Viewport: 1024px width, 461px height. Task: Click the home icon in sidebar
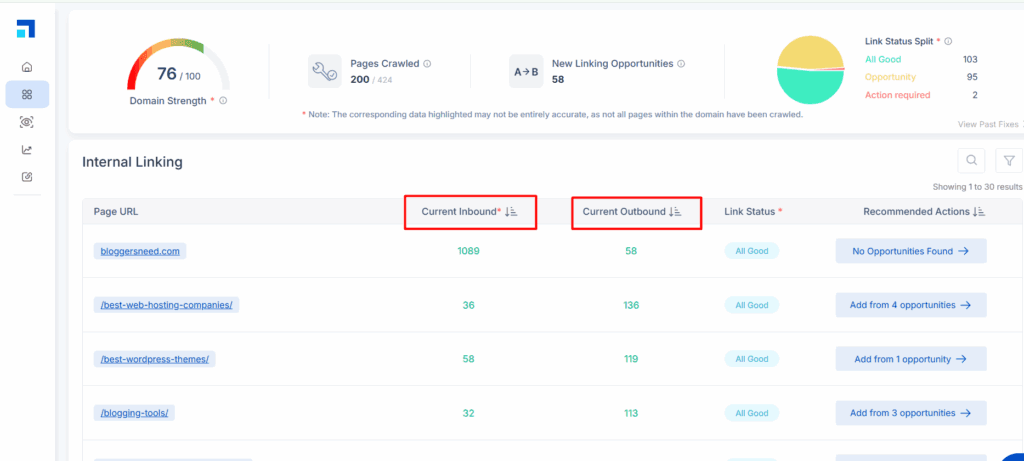click(x=27, y=67)
